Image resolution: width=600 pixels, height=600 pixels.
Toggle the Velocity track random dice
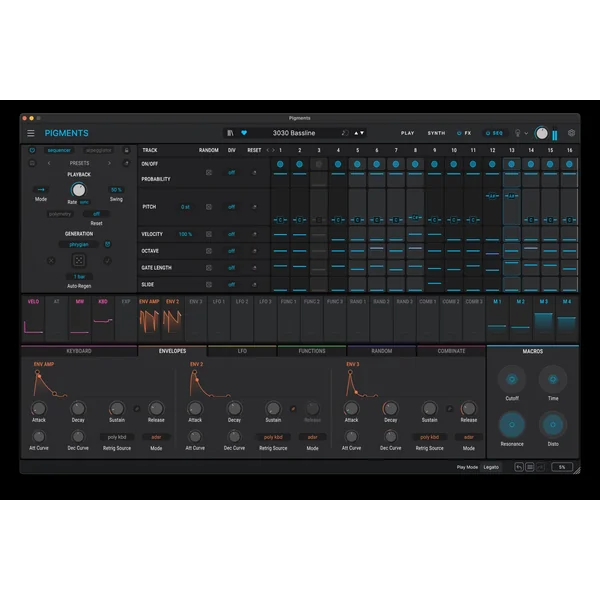pyautogui.click(x=209, y=234)
